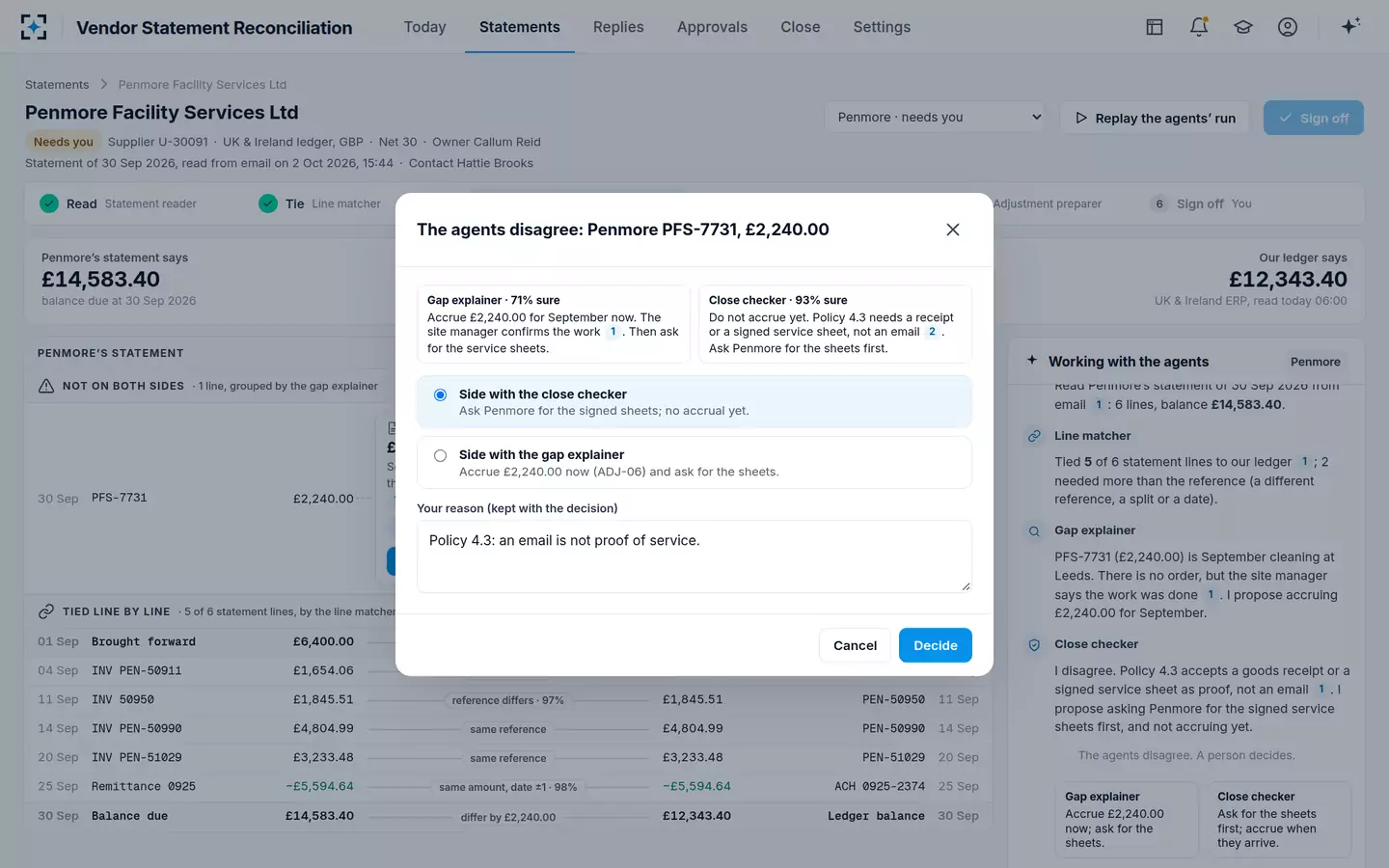
Task: Click the Cancel button
Action: [x=855, y=645]
